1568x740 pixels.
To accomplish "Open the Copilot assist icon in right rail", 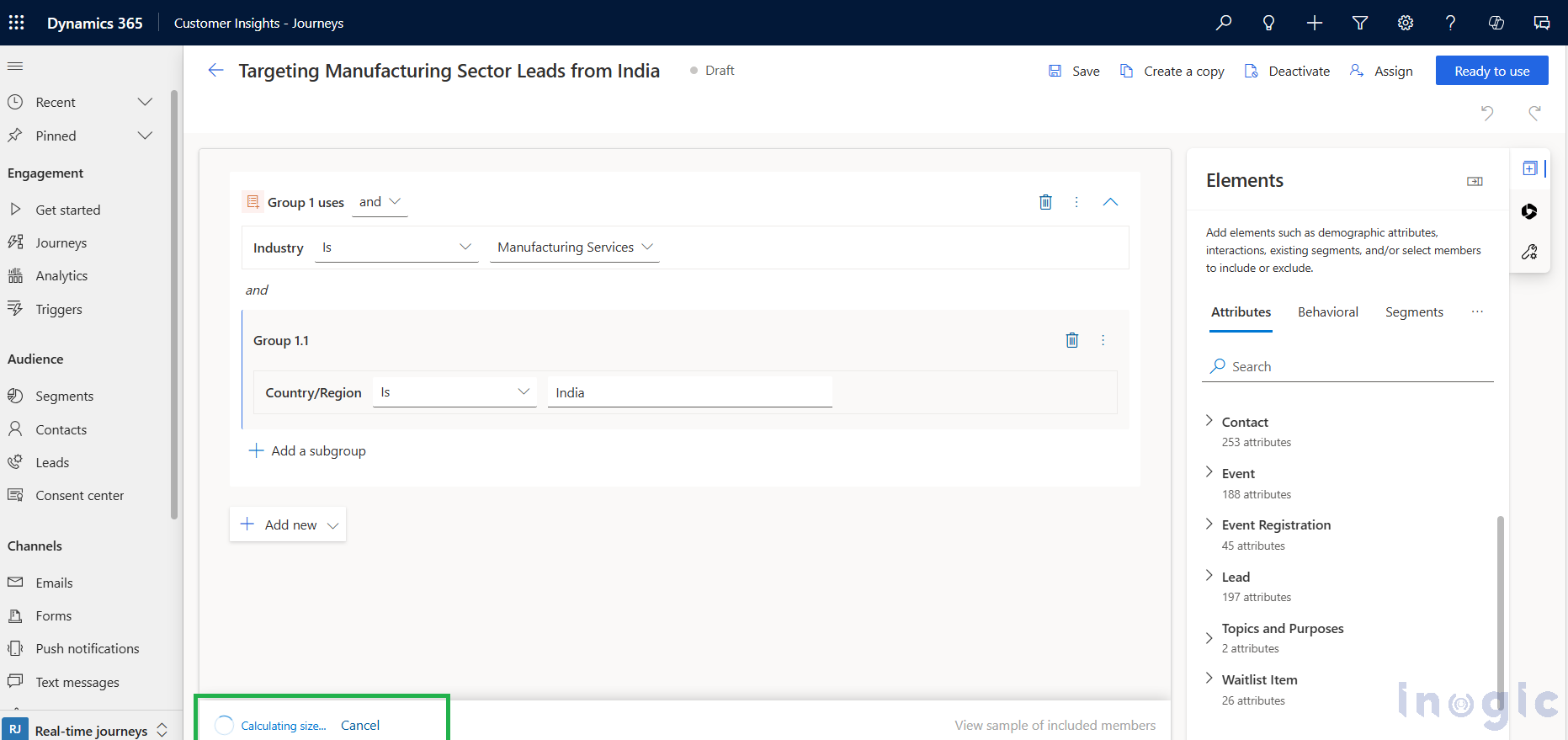I will tap(1530, 211).
